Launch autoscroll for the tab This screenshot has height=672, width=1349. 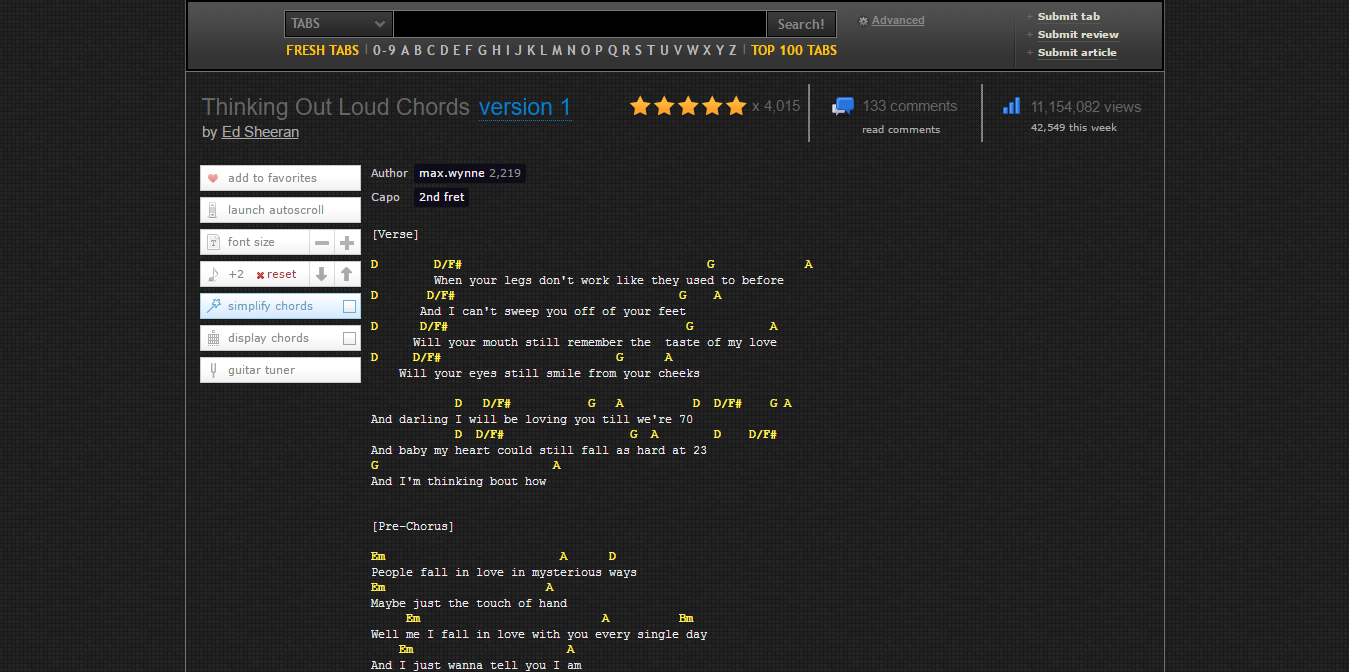tap(275, 210)
